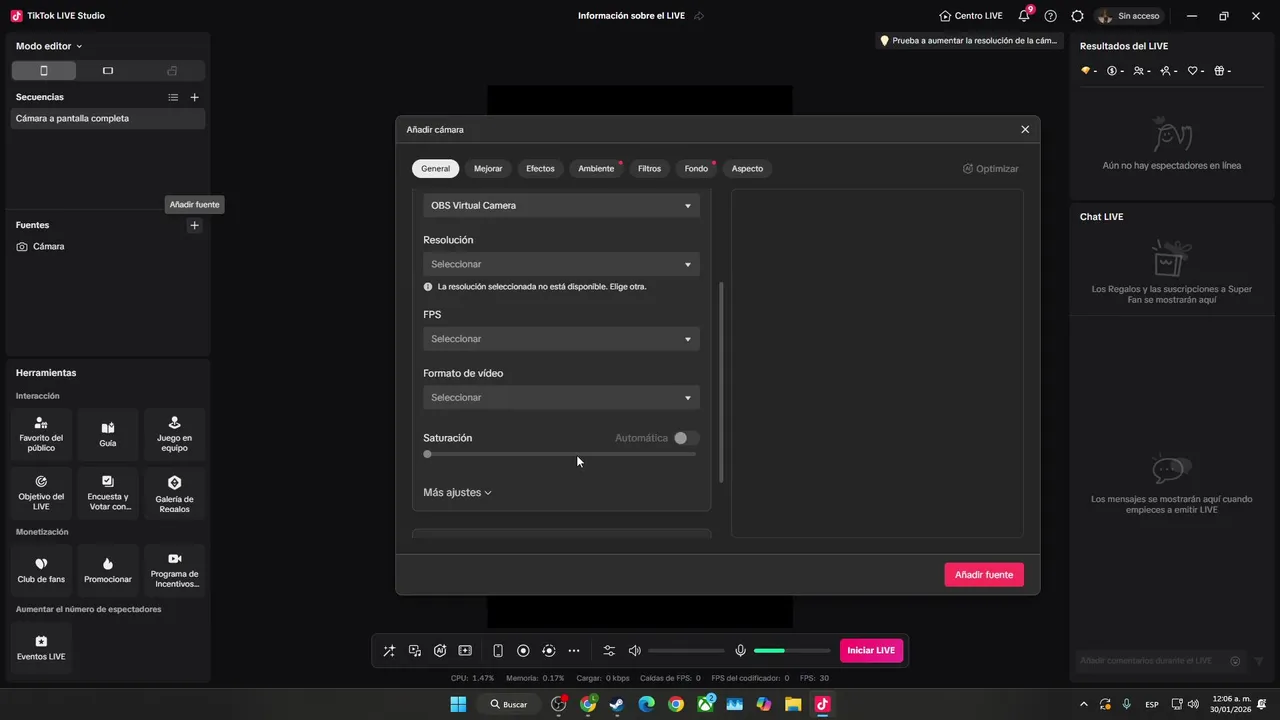Click the Optimizar button

click(991, 169)
